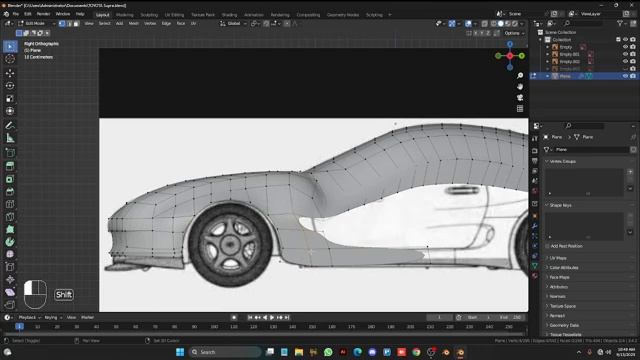Screen dimensions: 640x360
Task: Open the Render menu
Action: click(43, 14)
